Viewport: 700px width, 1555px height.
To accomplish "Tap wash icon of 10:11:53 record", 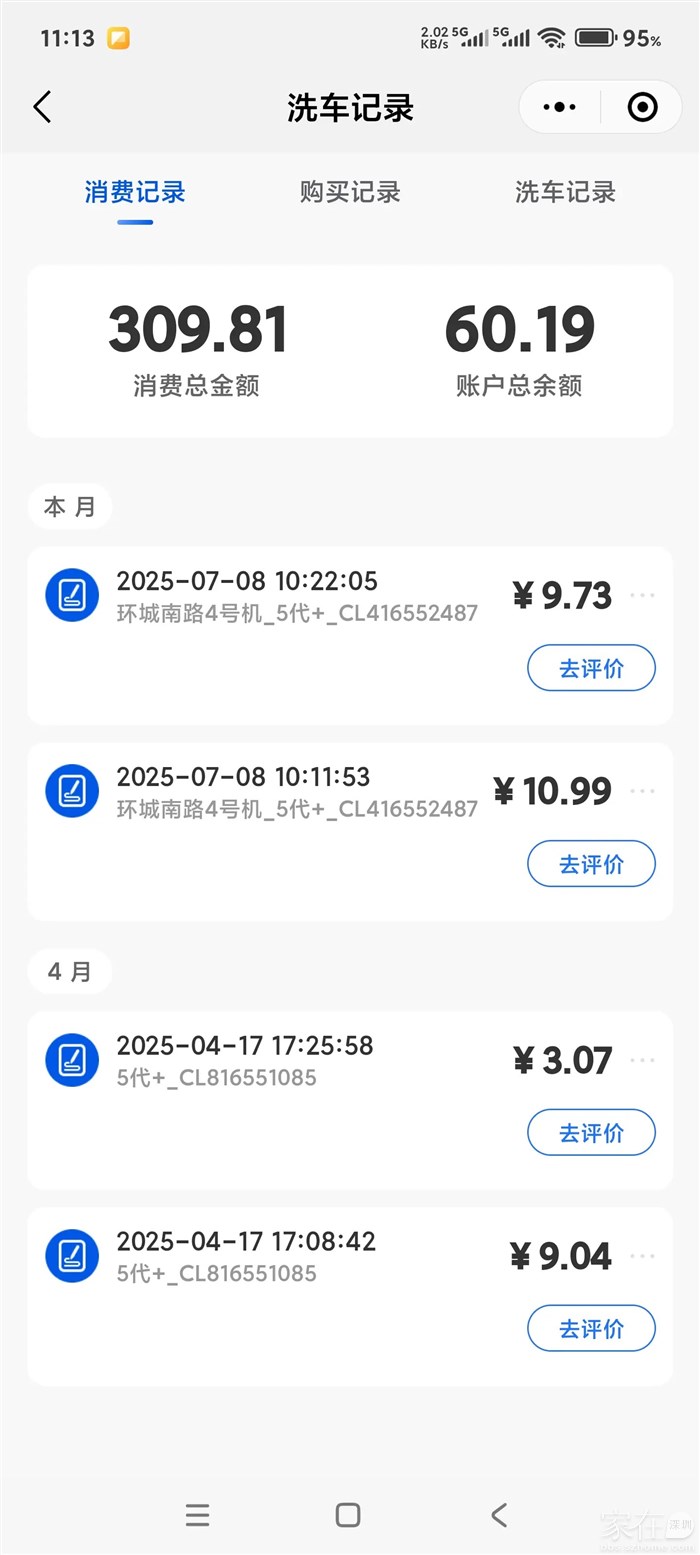I will pyautogui.click(x=72, y=791).
